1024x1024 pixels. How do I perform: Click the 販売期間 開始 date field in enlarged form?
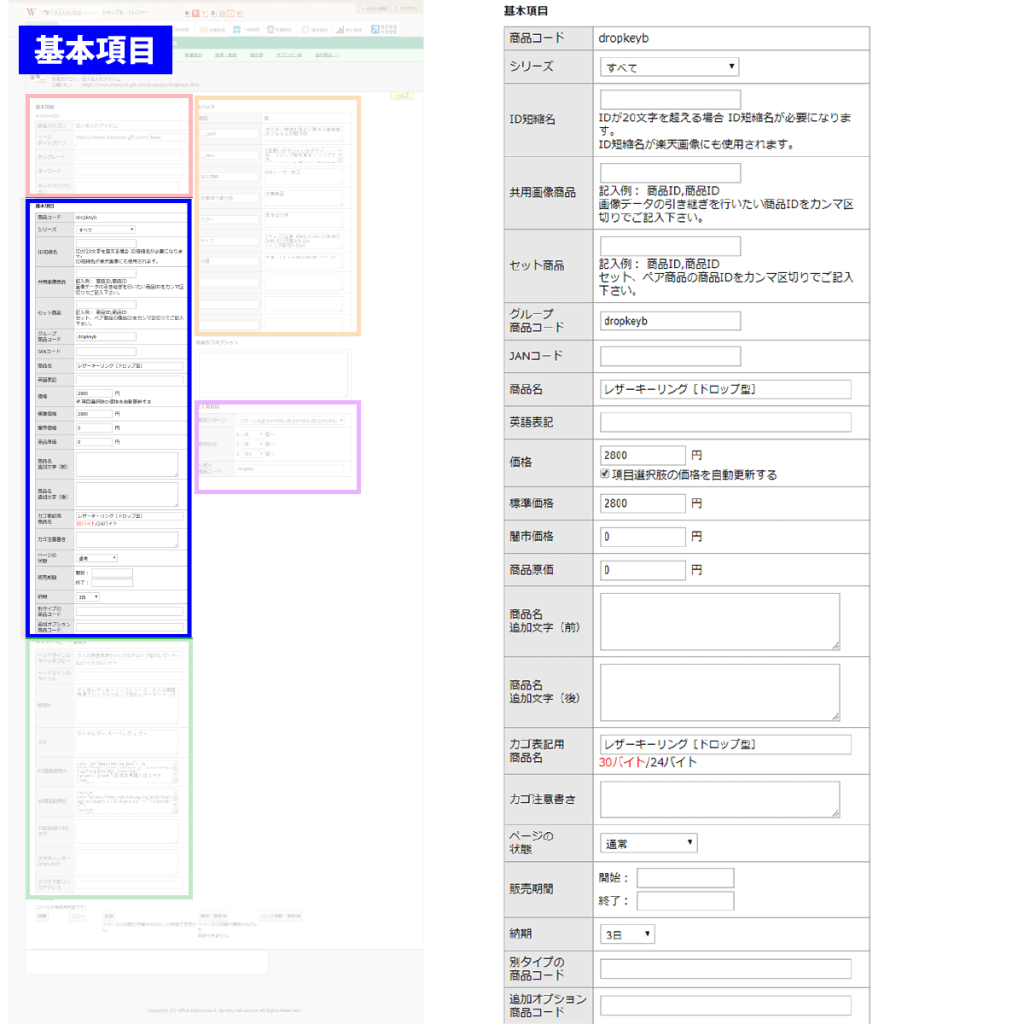[685, 878]
